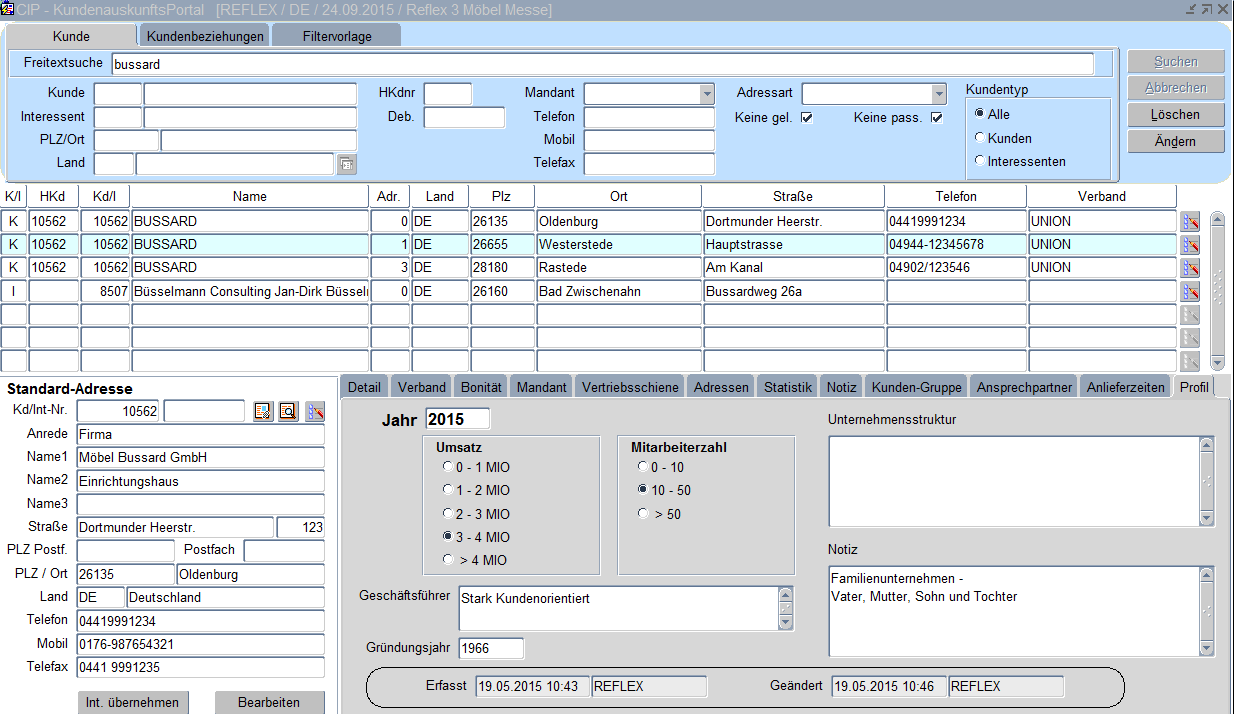Click the Freitextsuche input field
The height and width of the screenshot is (714, 1234).
pyautogui.click(x=601, y=64)
